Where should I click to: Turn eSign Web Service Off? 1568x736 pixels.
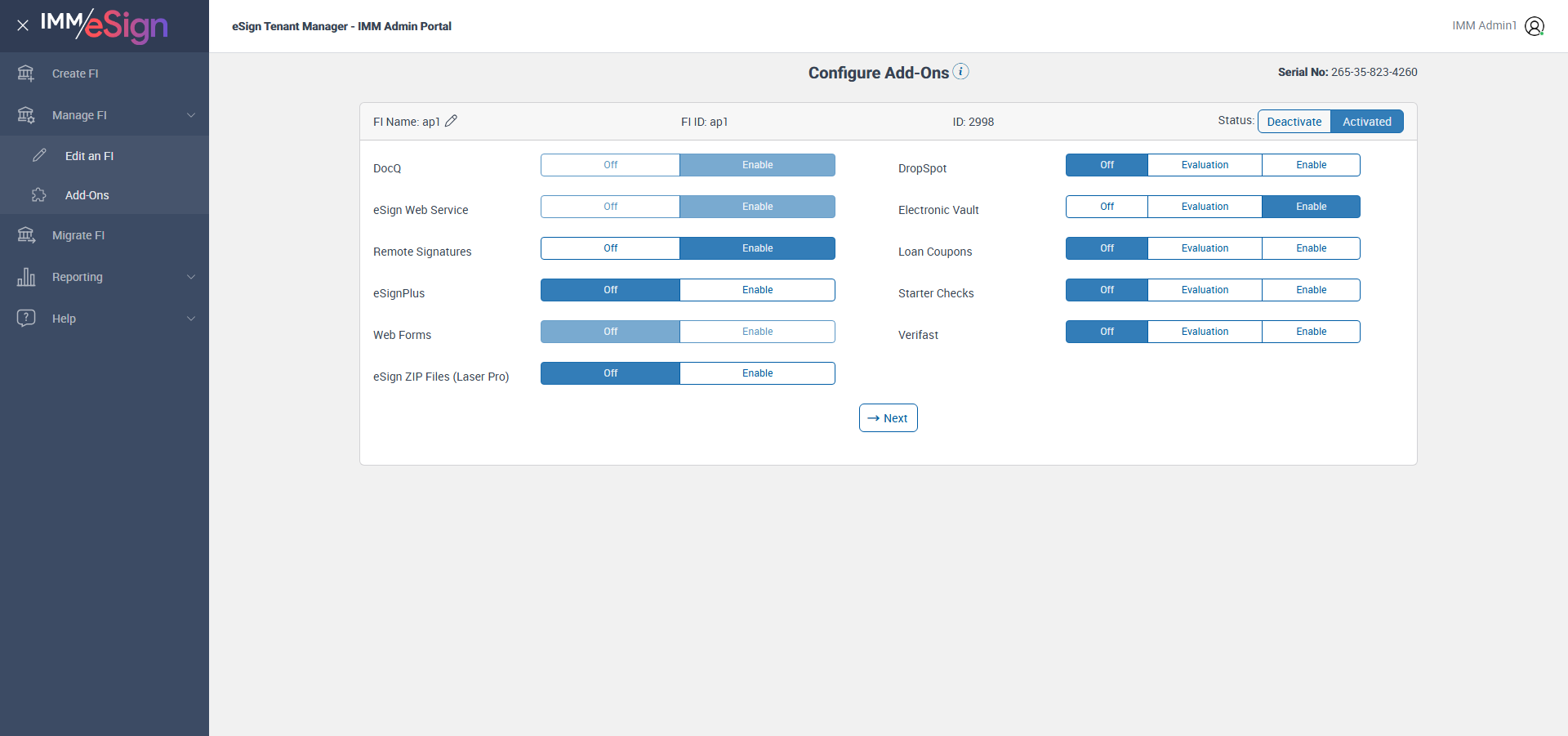(610, 207)
